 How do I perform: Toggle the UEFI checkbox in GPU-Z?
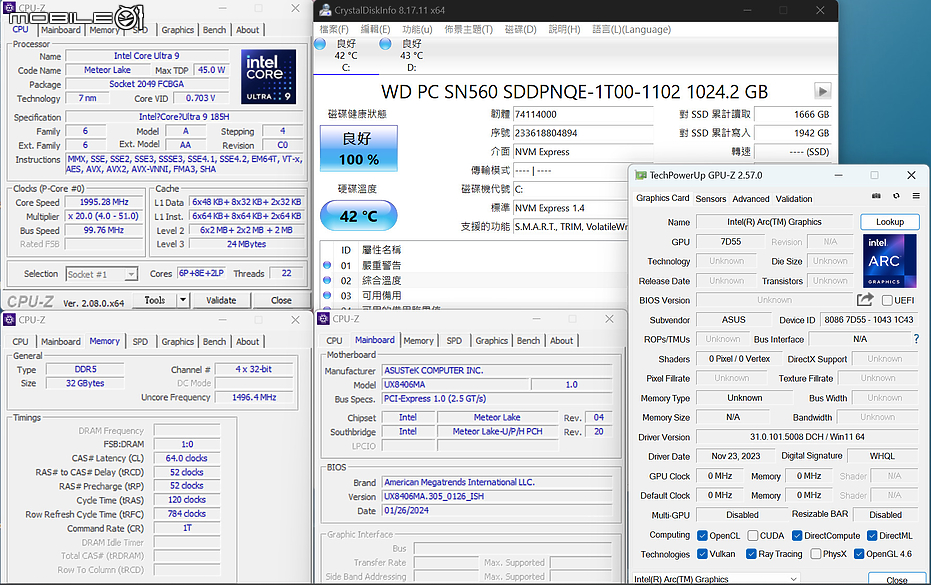pyautogui.click(x=887, y=300)
